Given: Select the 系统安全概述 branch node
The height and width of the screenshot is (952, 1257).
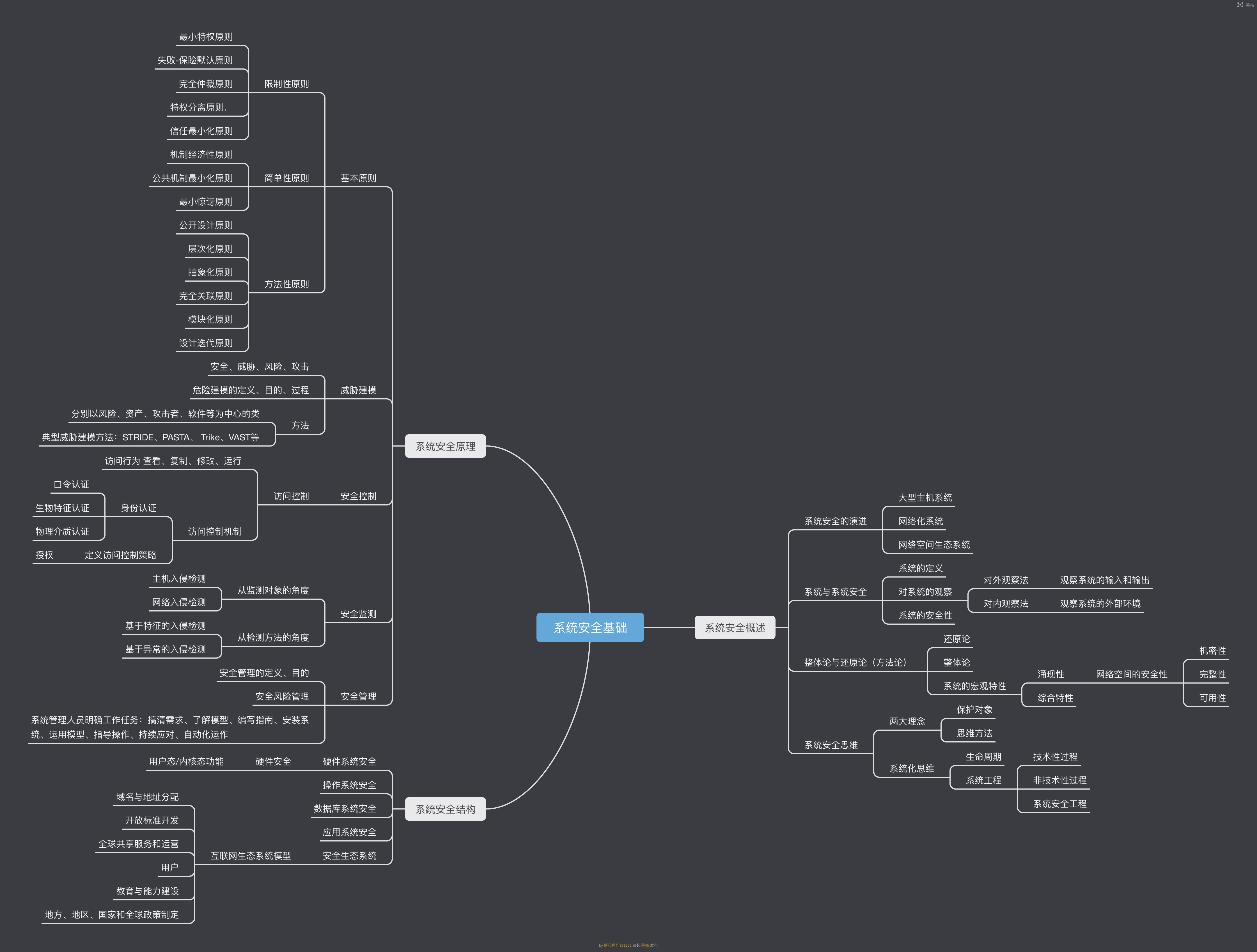Looking at the screenshot, I should (x=735, y=627).
